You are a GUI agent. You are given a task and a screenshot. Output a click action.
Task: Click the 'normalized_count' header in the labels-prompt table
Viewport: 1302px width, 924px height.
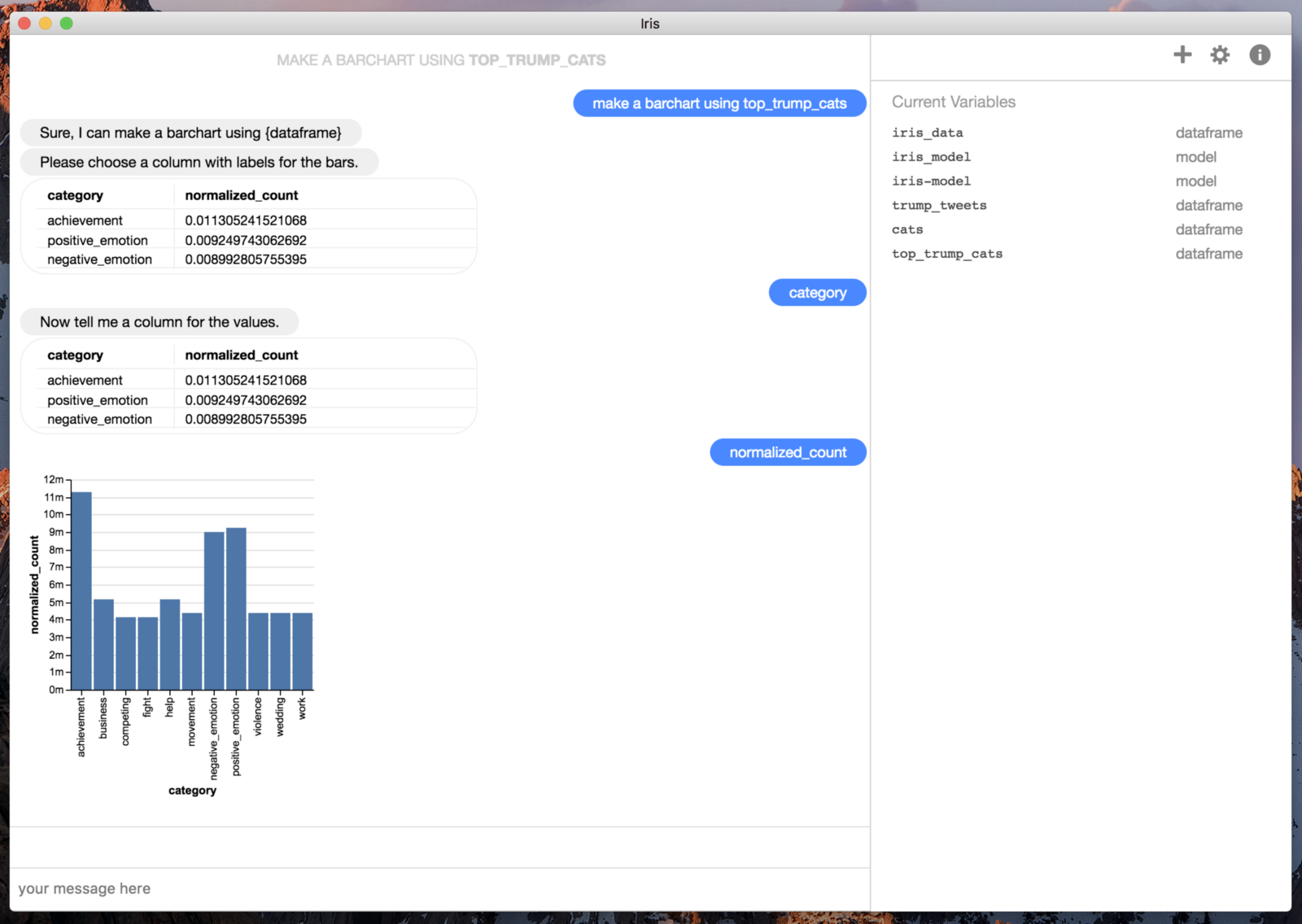pos(242,195)
